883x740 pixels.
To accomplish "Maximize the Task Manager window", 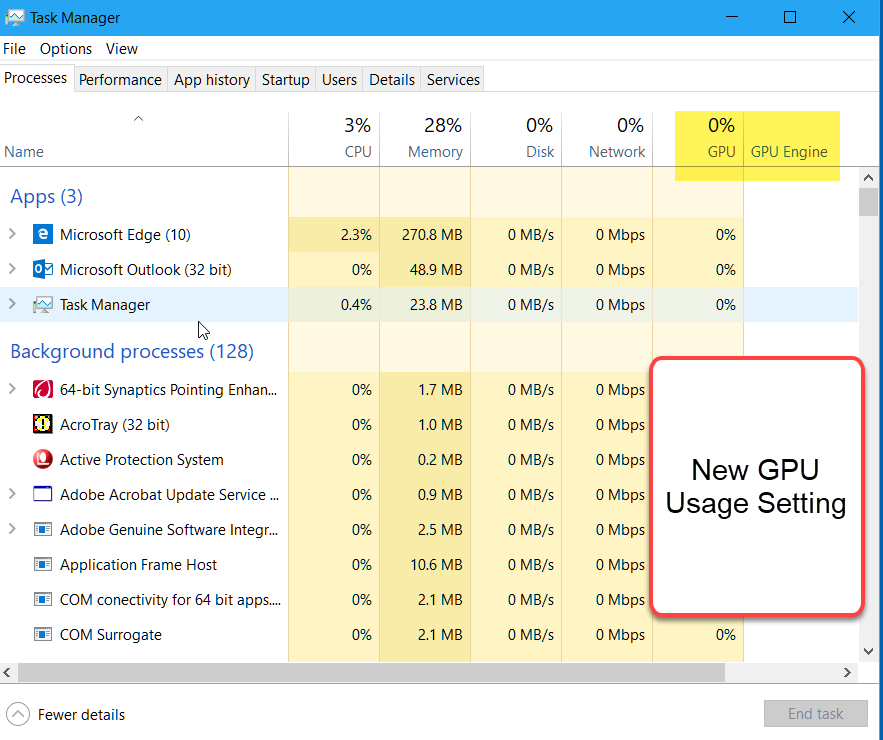I will pos(790,17).
